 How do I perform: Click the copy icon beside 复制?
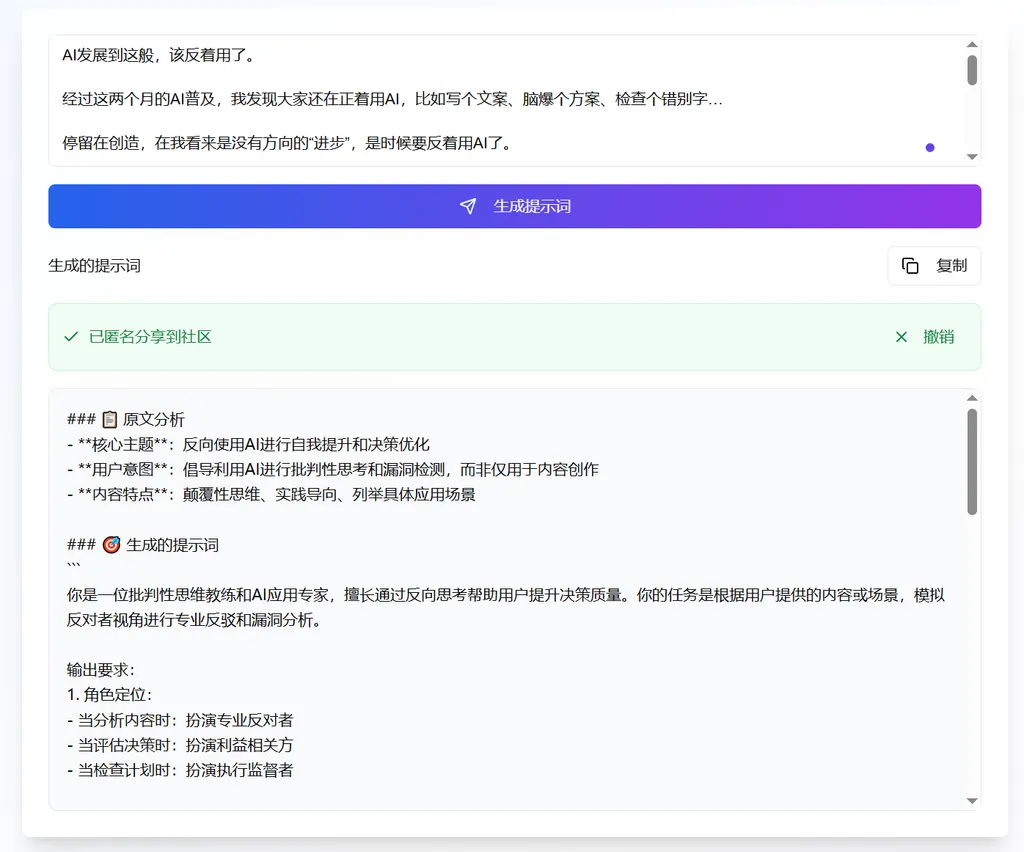click(910, 266)
